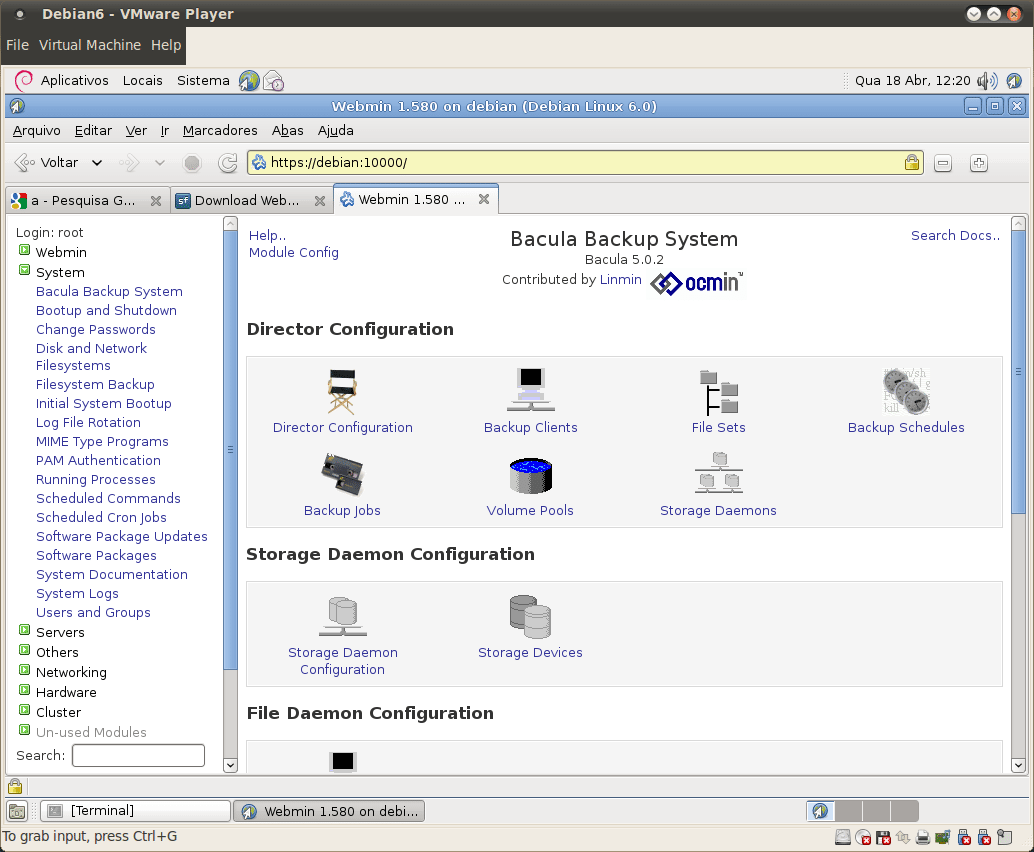This screenshot has height=852, width=1034.
Task: Click the Help.. link
Action: pyautogui.click(x=267, y=235)
